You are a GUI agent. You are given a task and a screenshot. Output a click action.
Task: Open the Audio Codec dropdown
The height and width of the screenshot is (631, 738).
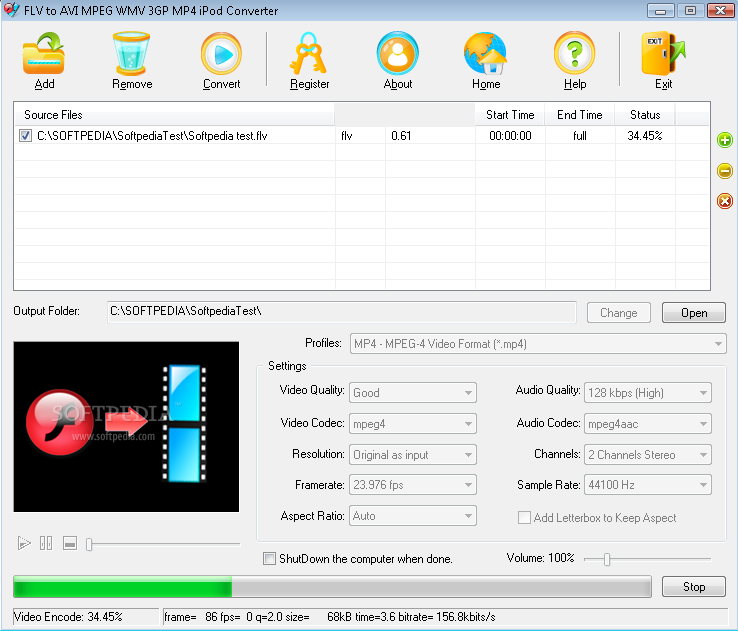pyautogui.click(x=648, y=424)
